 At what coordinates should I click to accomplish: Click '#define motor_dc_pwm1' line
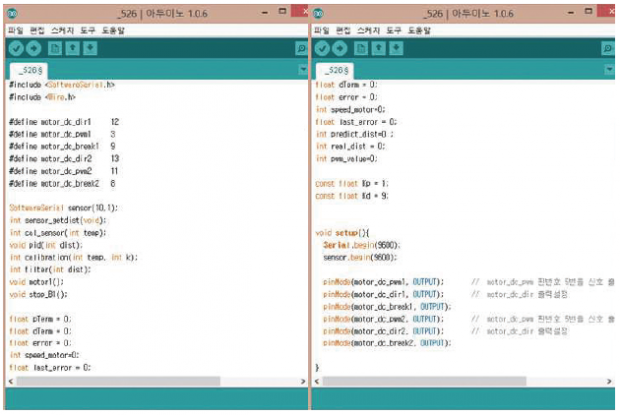(x=62, y=134)
